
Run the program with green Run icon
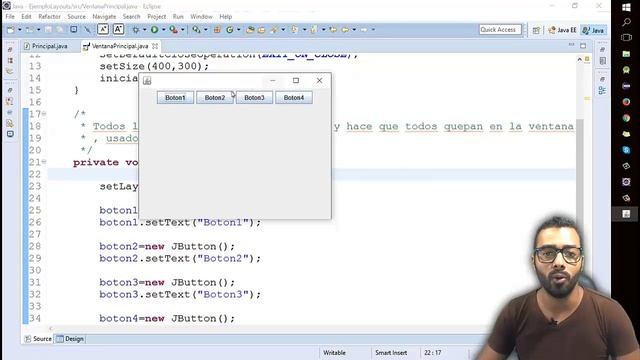tap(155, 29)
